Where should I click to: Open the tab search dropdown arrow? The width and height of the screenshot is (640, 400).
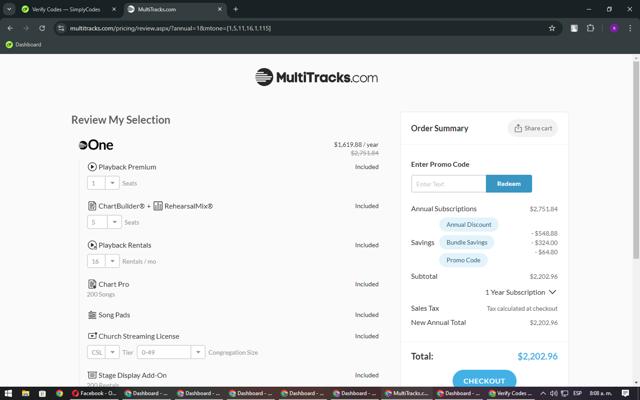[9, 9]
